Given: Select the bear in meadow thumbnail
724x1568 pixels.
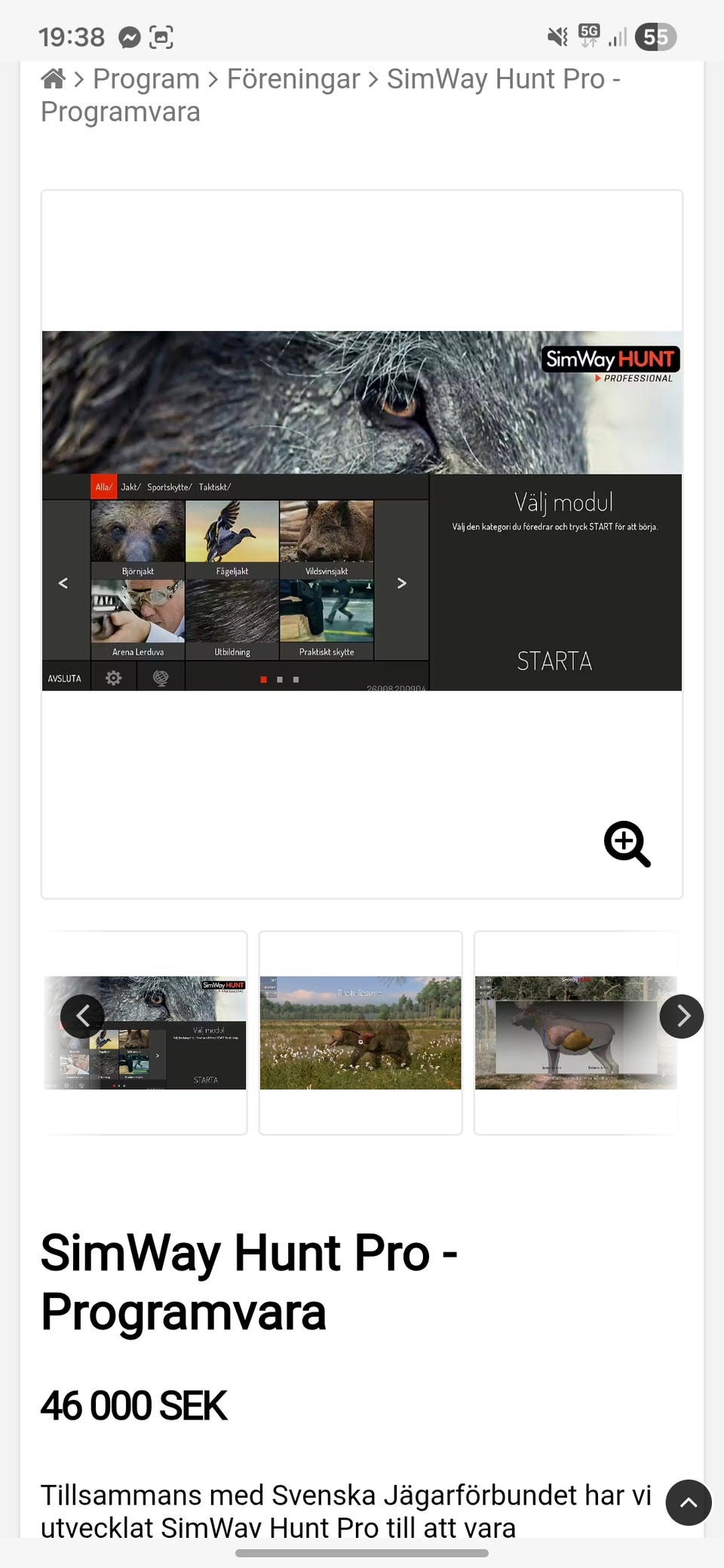Looking at the screenshot, I should [x=360, y=1033].
